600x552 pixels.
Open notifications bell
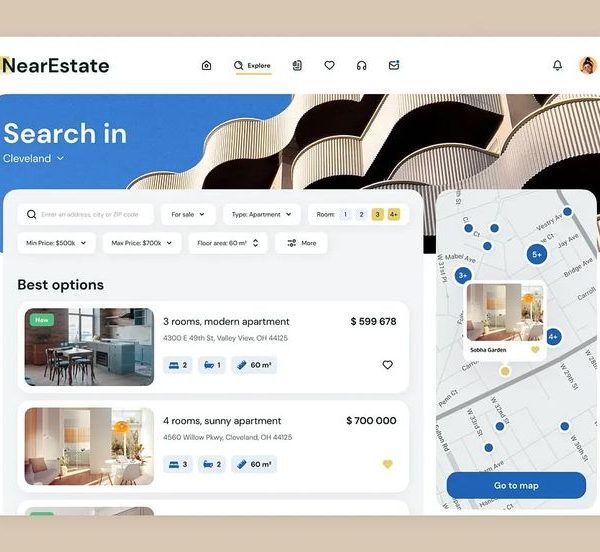(558, 65)
